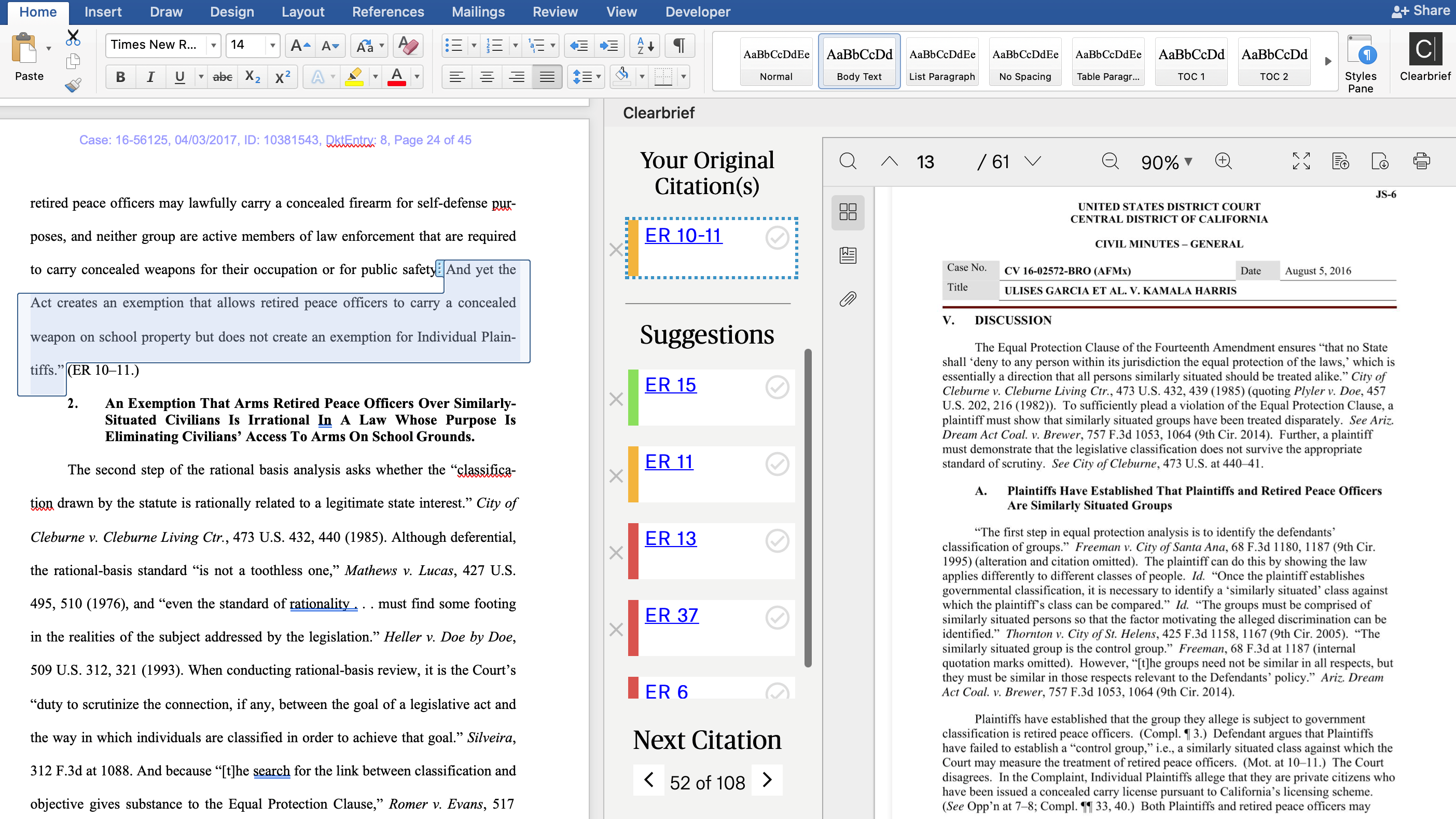This screenshot has width=1456, height=819.
Task: Open the Clearbrief add-in icon
Action: (1424, 50)
